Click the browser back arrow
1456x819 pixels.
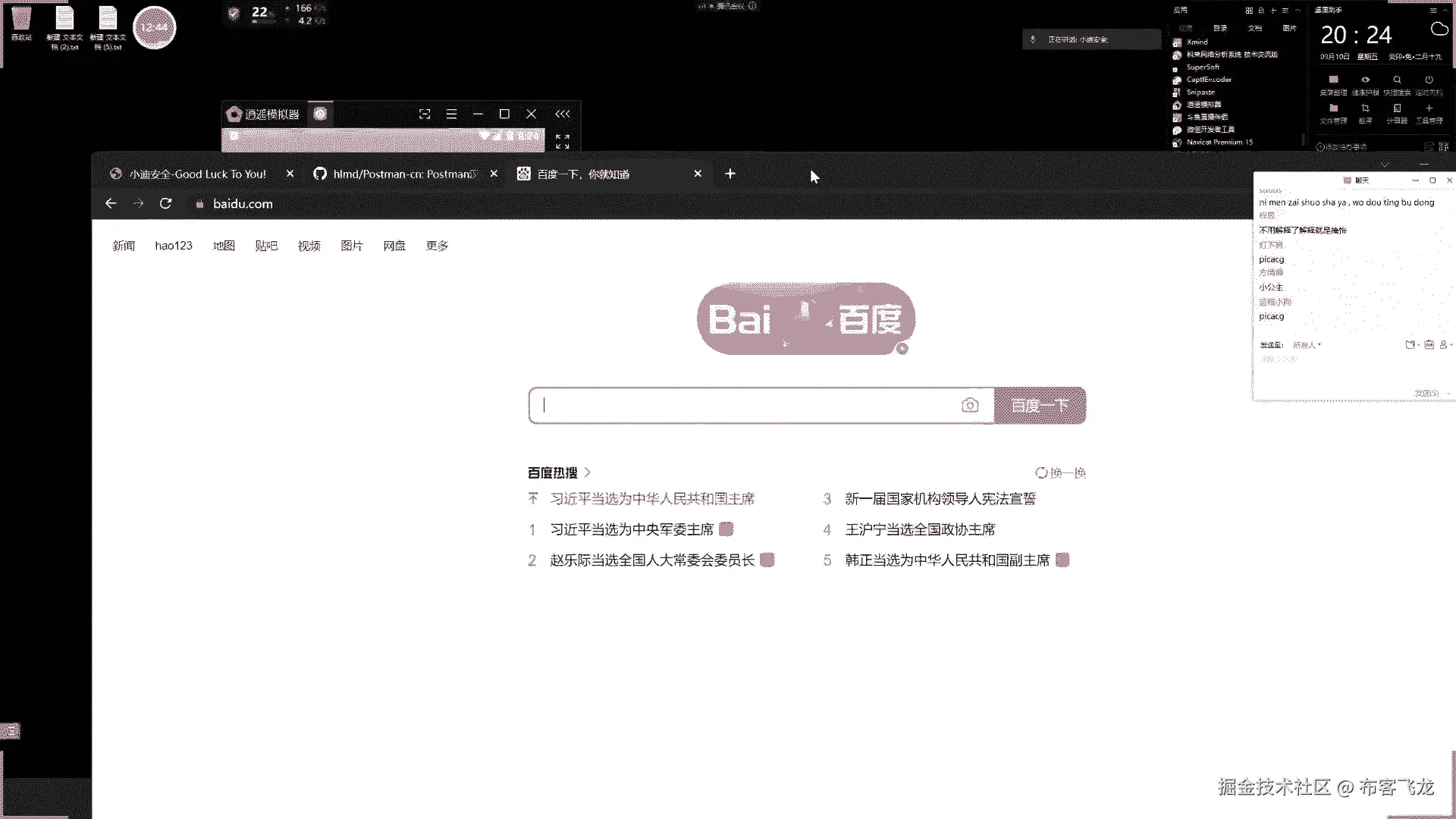(111, 203)
